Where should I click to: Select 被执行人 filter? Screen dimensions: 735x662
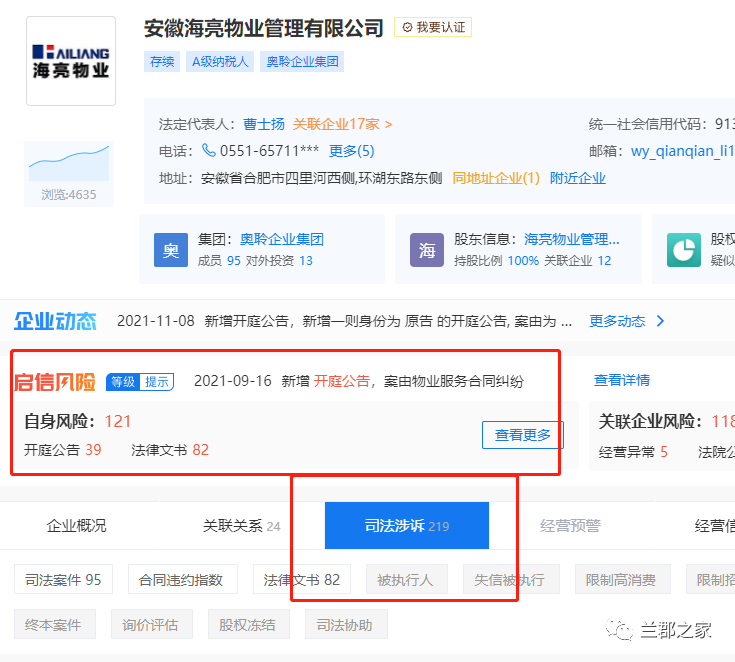tap(405, 579)
